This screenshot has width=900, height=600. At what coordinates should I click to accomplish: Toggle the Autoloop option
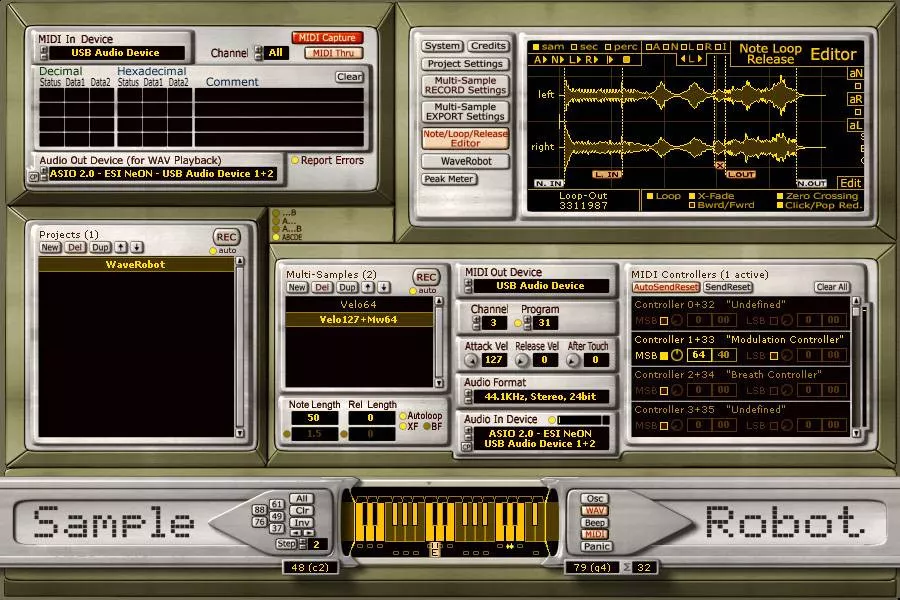pos(403,416)
